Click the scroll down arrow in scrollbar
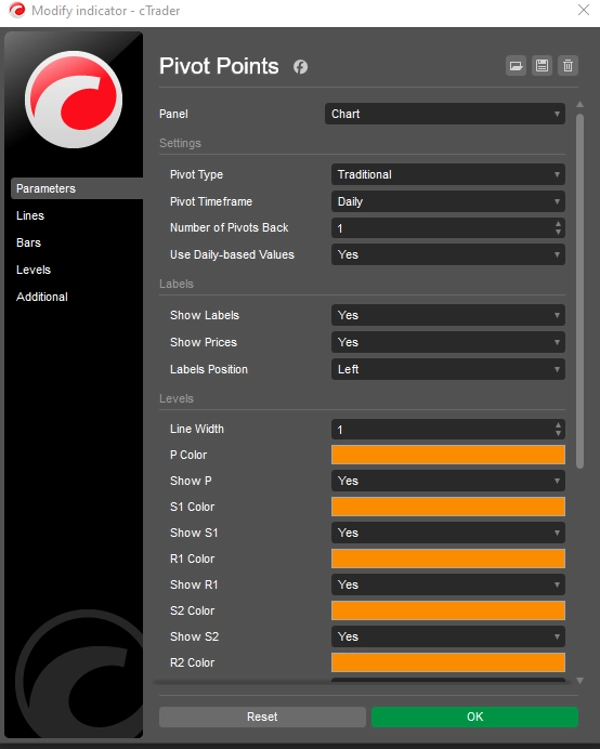600x749 pixels. [x=580, y=680]
